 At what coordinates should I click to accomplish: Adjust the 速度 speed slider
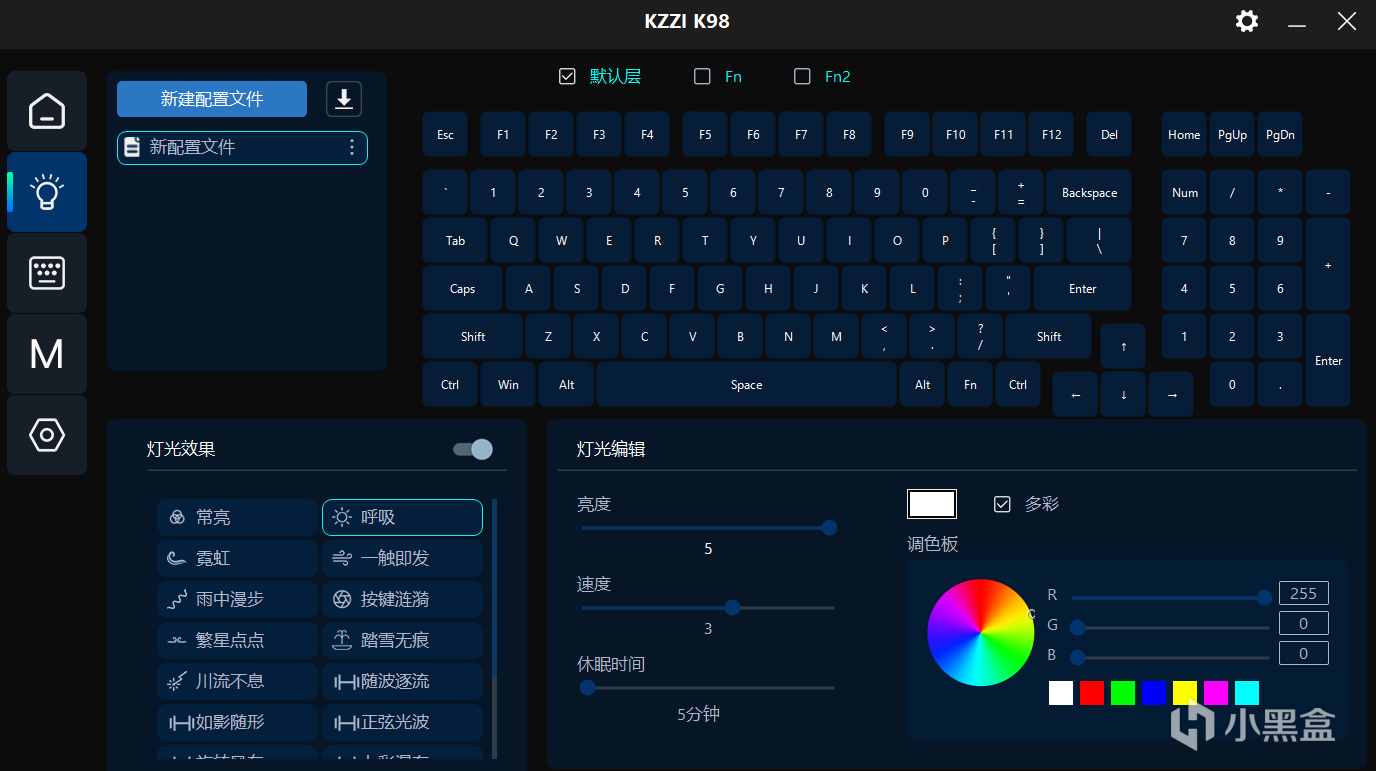pos(708,608)
